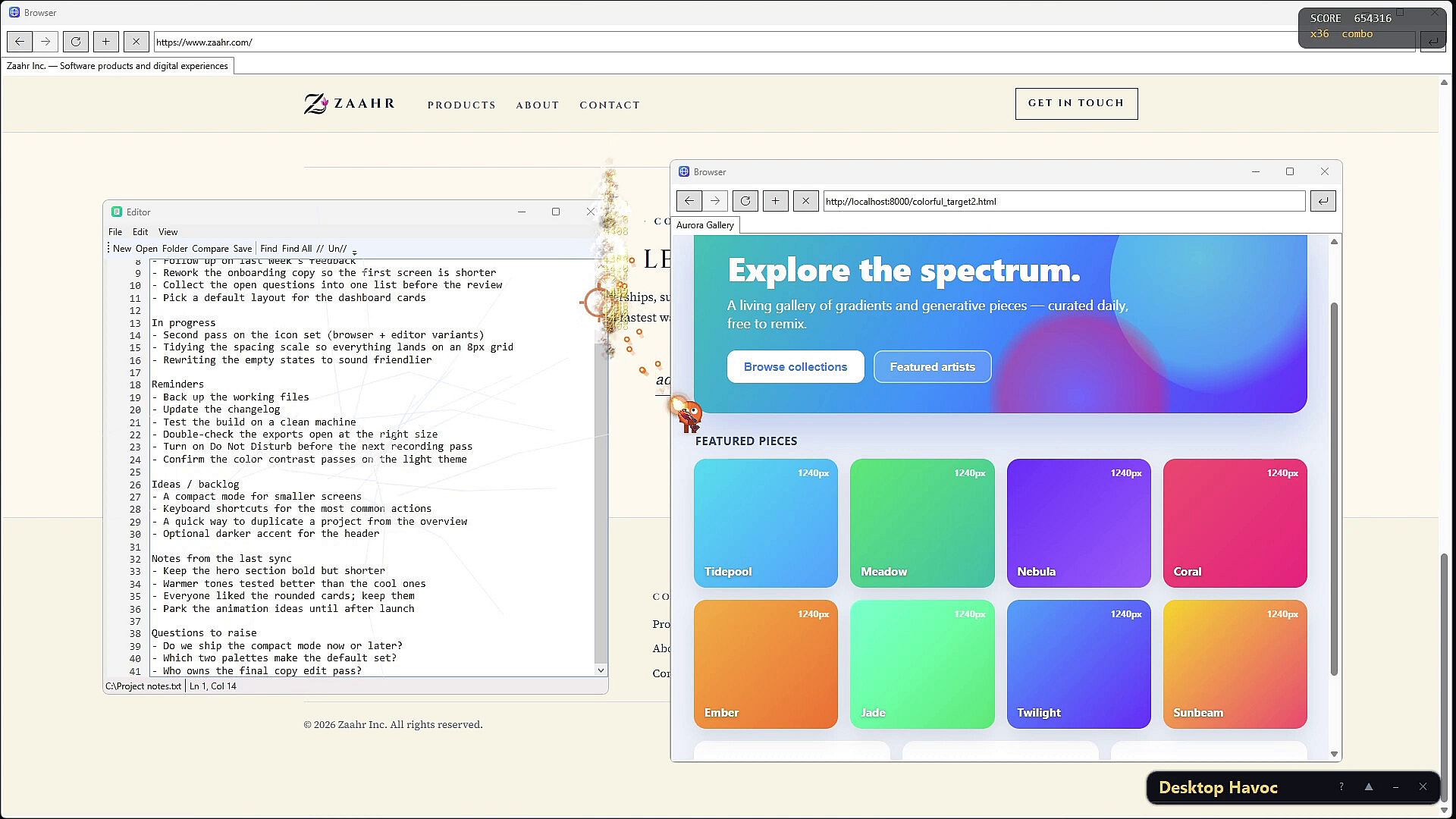The height and width of the screenshot is (819, 1456).
Task: Open the Coral gradient card
Action: click(x=1235, y=523)
